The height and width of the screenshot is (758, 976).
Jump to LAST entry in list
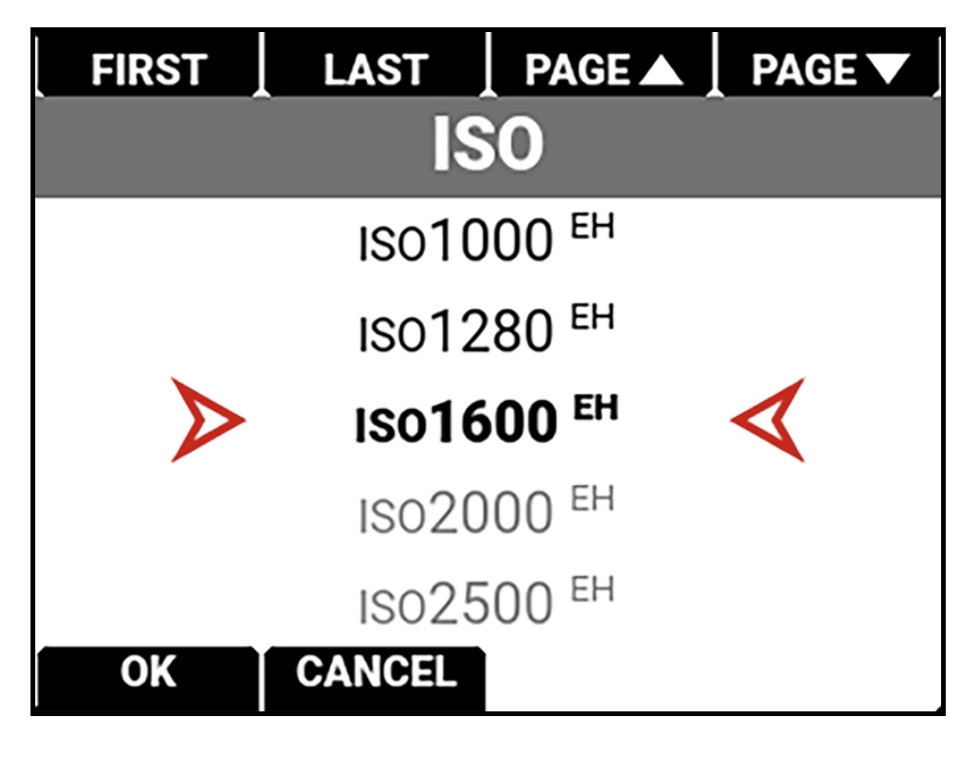375,67
